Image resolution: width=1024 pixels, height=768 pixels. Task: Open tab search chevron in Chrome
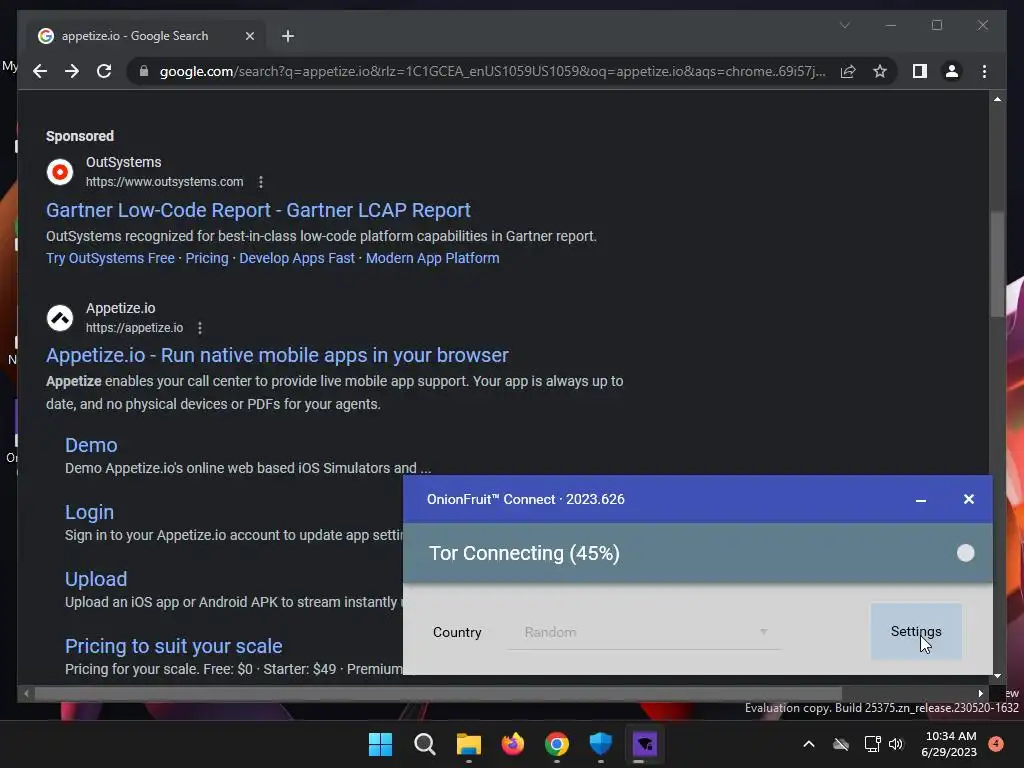click(844, 25)
